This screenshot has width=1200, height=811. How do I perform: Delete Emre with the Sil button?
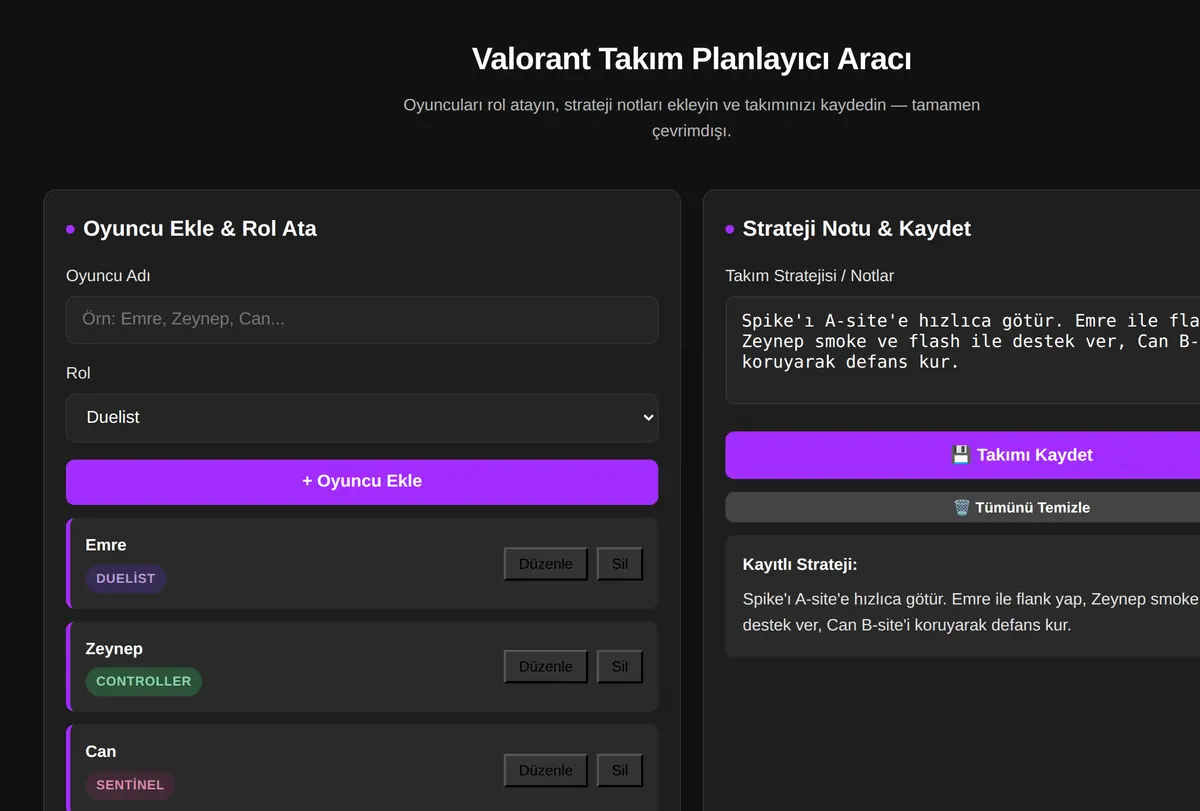click(x=620, y=564)
